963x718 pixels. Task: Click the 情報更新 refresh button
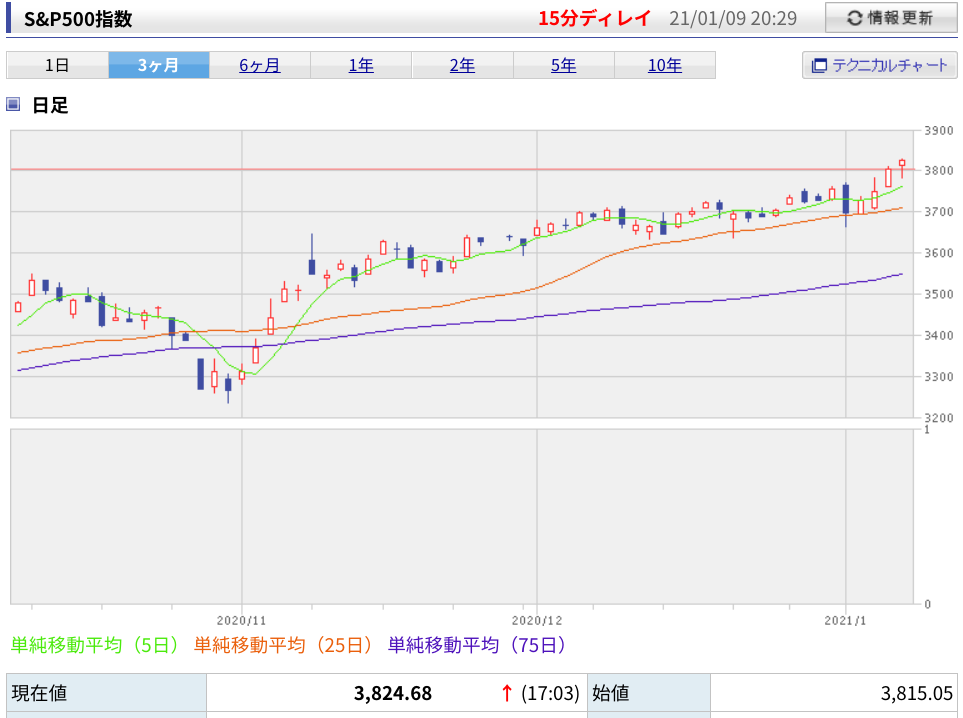[x=891, y=18]
